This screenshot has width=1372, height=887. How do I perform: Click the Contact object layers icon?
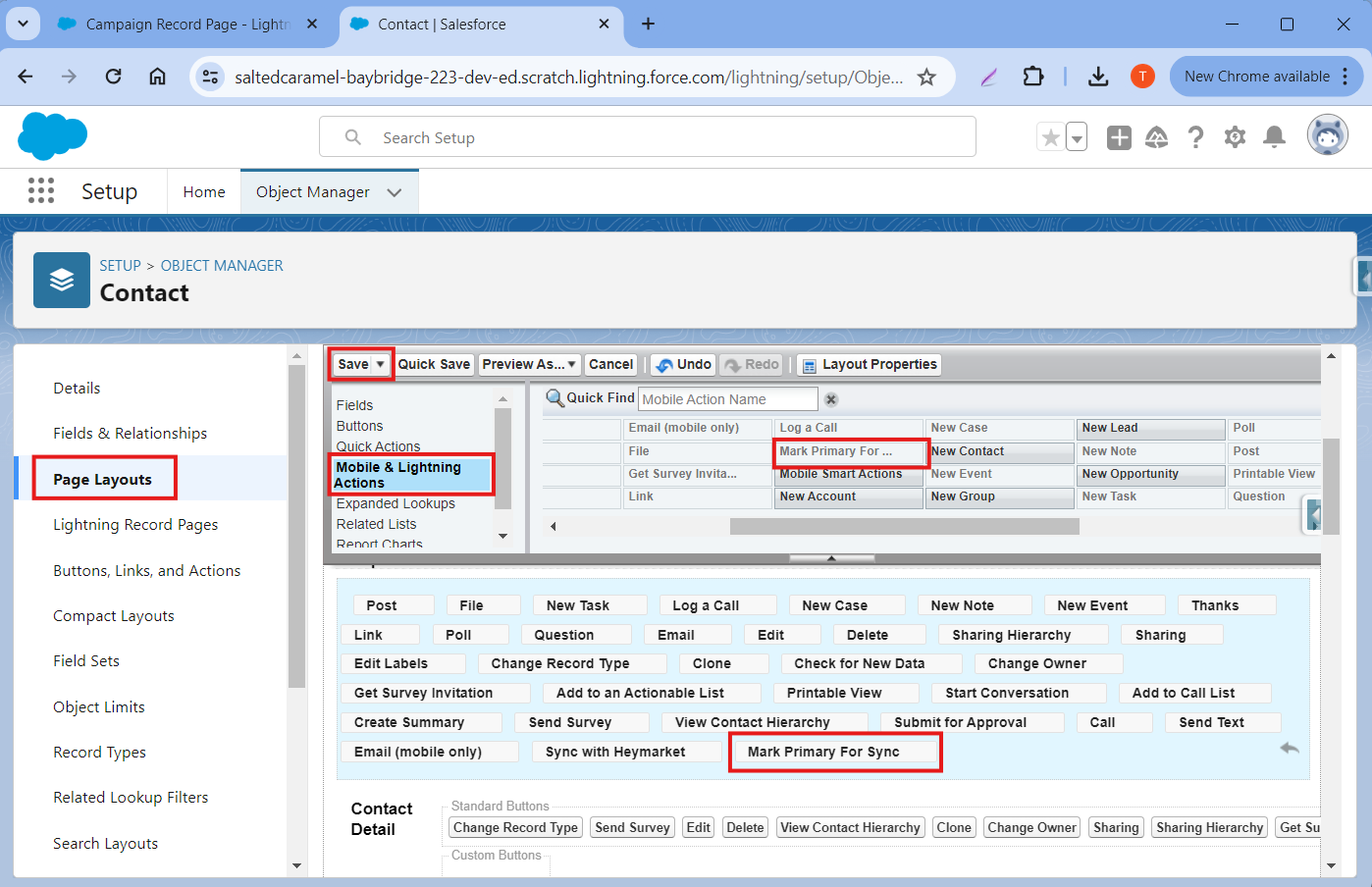tap(62, 281)
